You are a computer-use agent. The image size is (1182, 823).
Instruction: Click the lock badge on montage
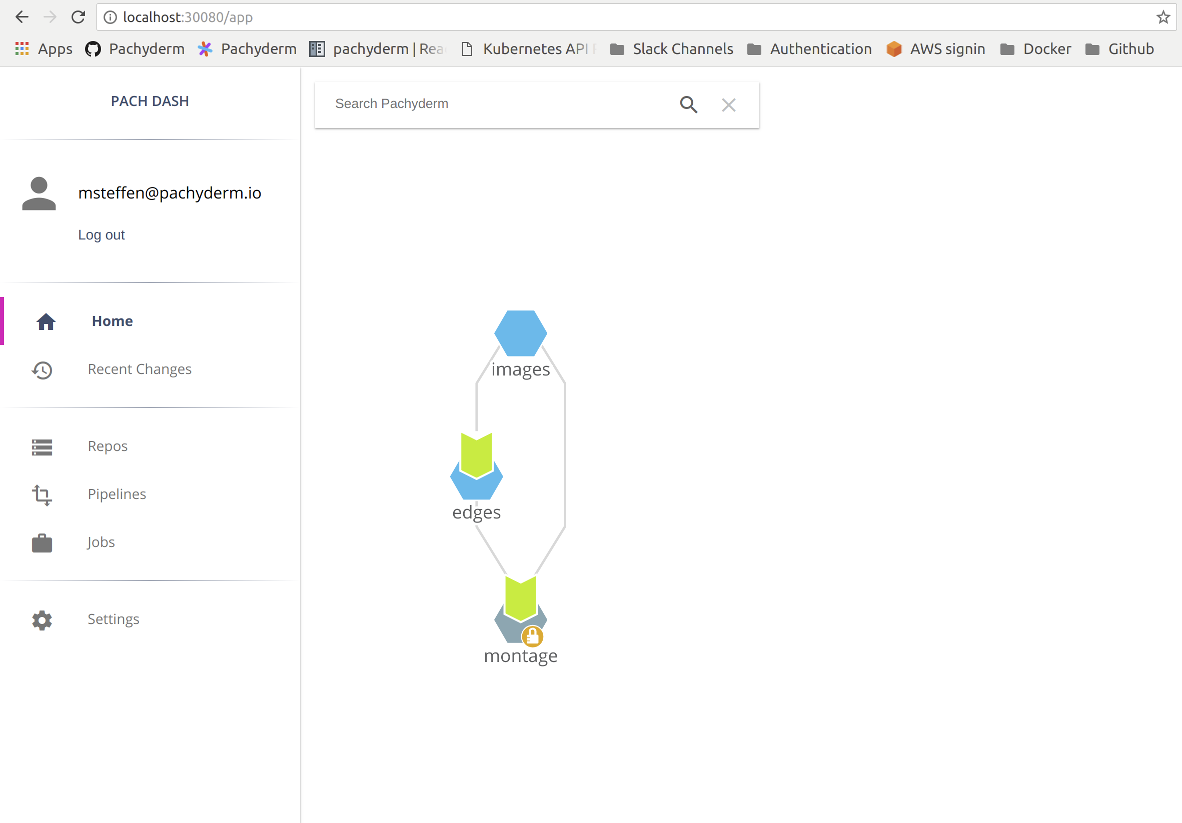(x=533, y=636)
